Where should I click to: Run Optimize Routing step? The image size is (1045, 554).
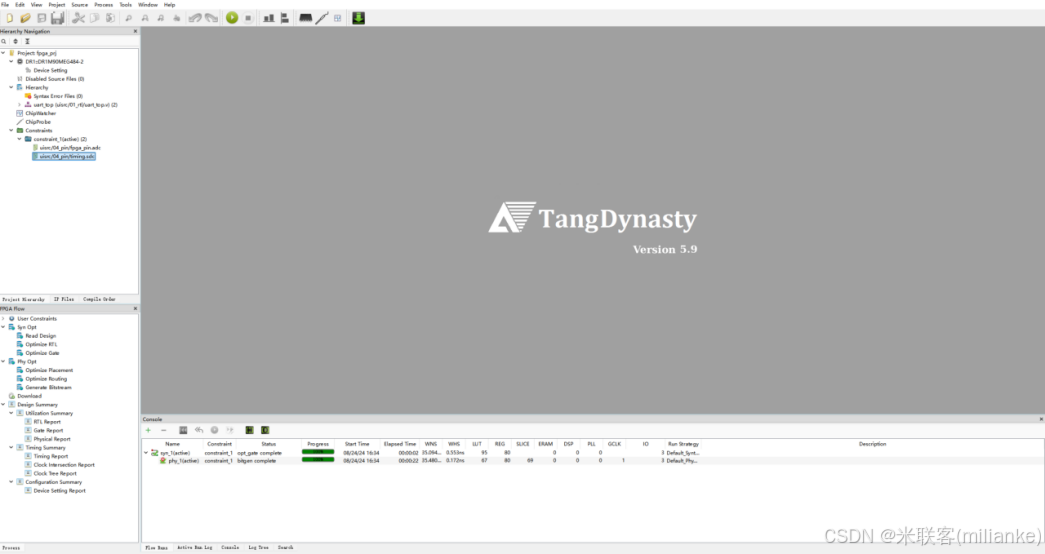pos(46,379)
